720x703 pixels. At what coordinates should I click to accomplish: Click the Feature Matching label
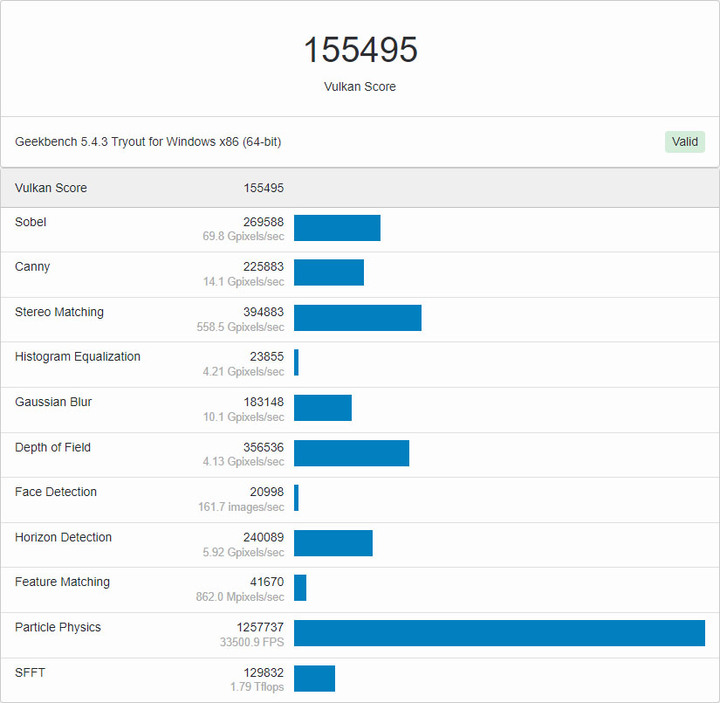pos(62,582)
